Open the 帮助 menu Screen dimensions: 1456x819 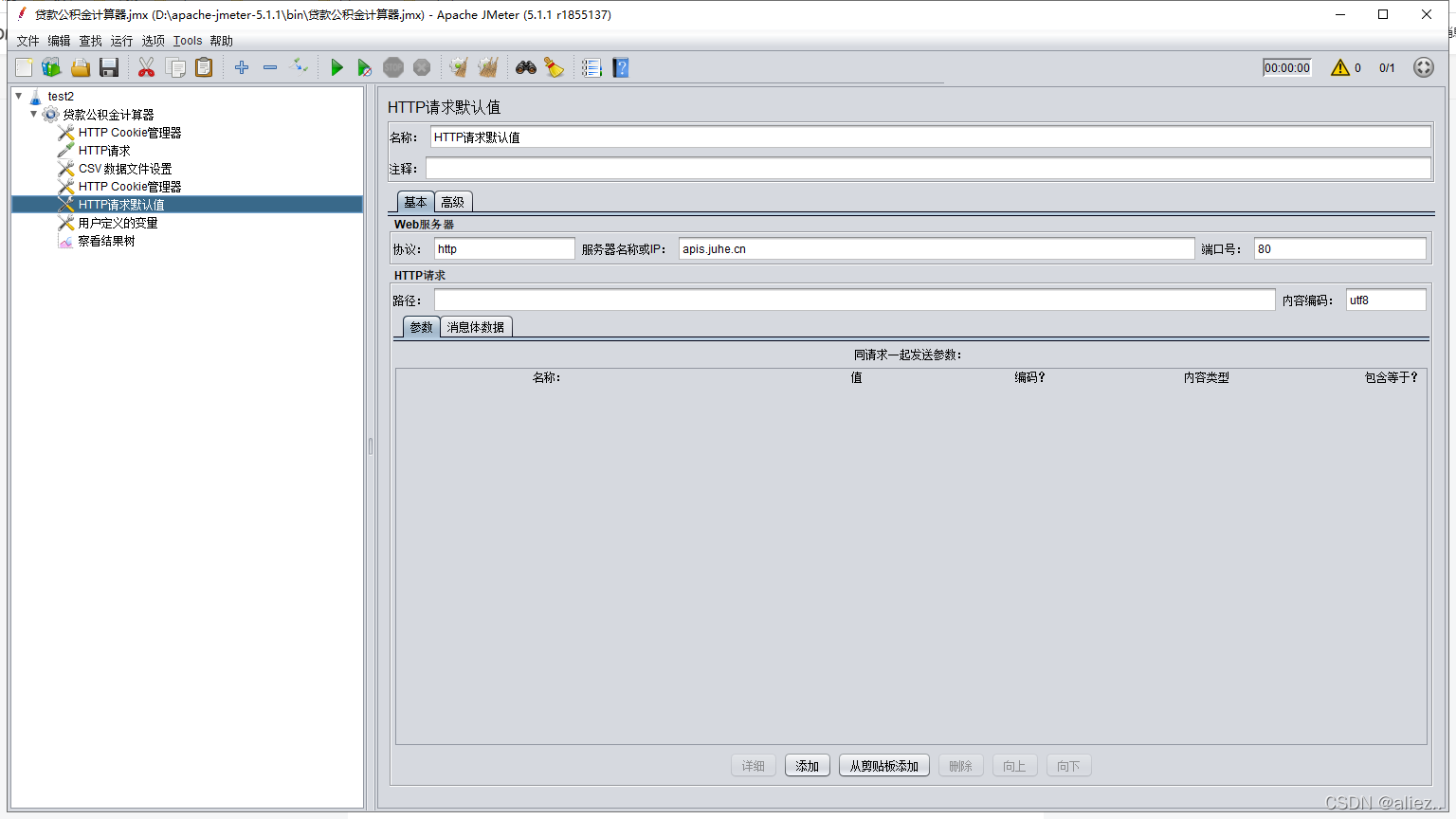click(221, 41)
